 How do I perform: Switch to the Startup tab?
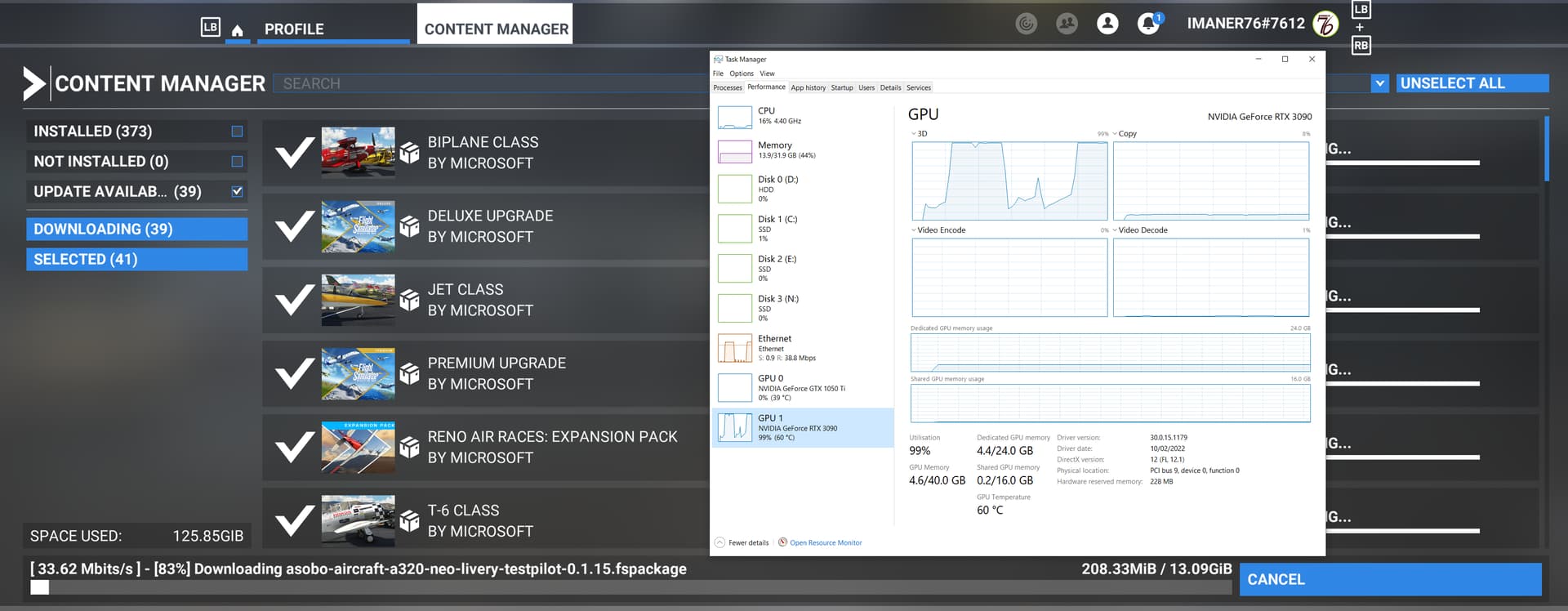point(842,87)
